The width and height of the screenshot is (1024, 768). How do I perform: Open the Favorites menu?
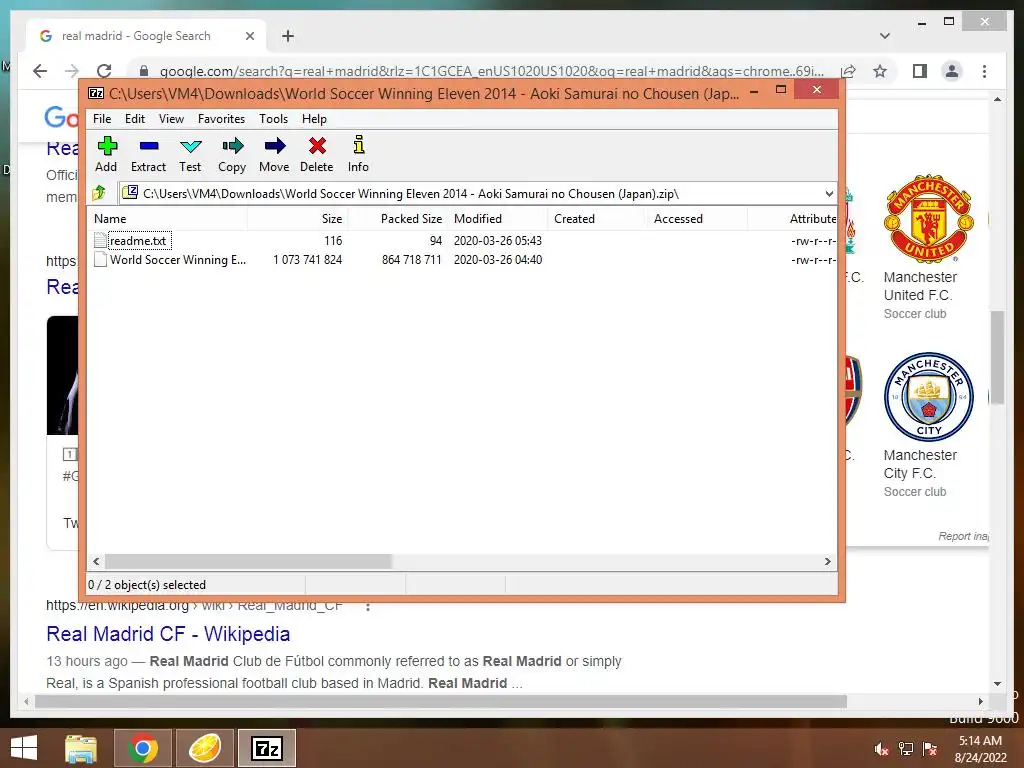[221, 119]
